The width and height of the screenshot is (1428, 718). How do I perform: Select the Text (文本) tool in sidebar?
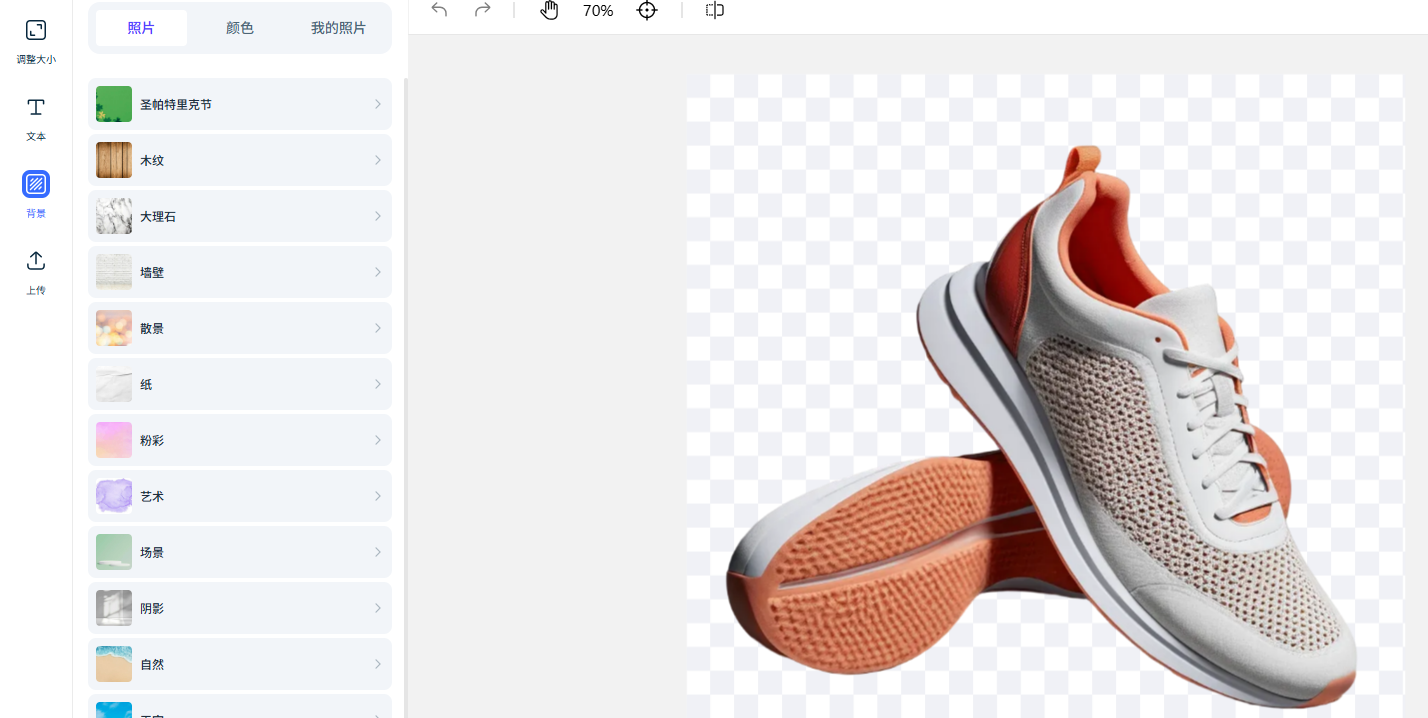pyautogui.click(x=36, y=108)
